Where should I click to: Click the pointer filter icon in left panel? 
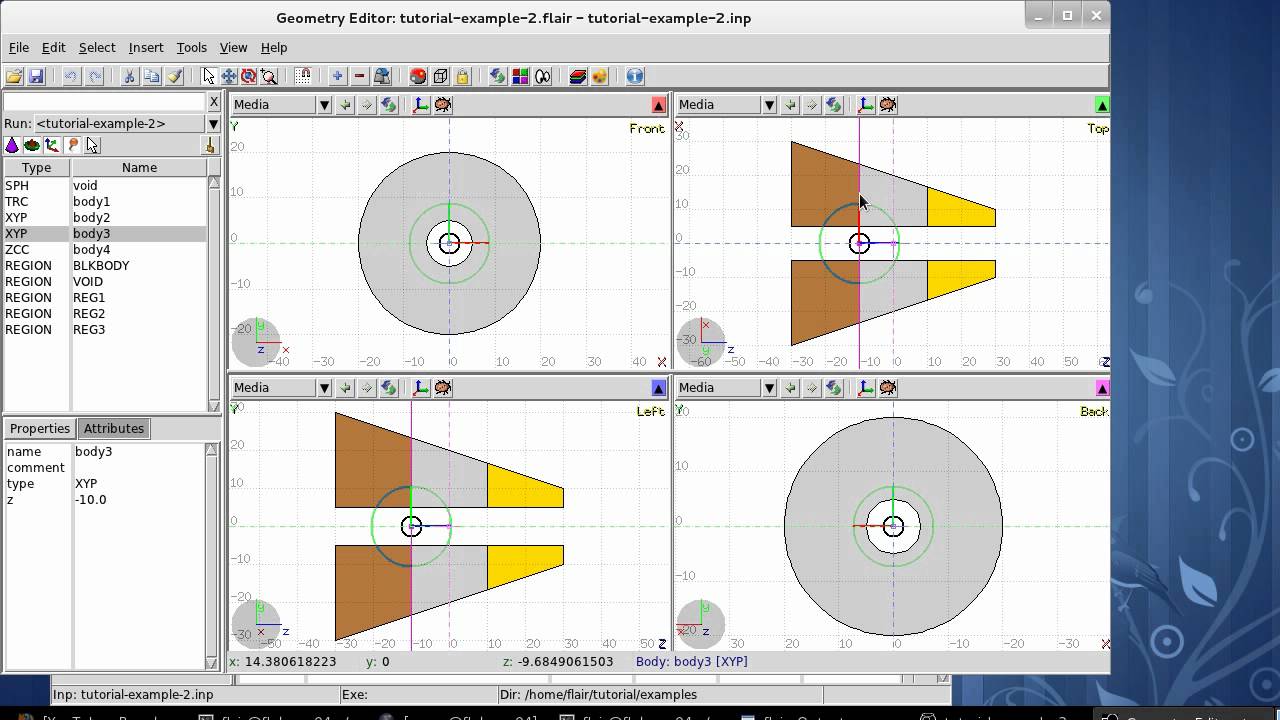click(x=92, y=145)
